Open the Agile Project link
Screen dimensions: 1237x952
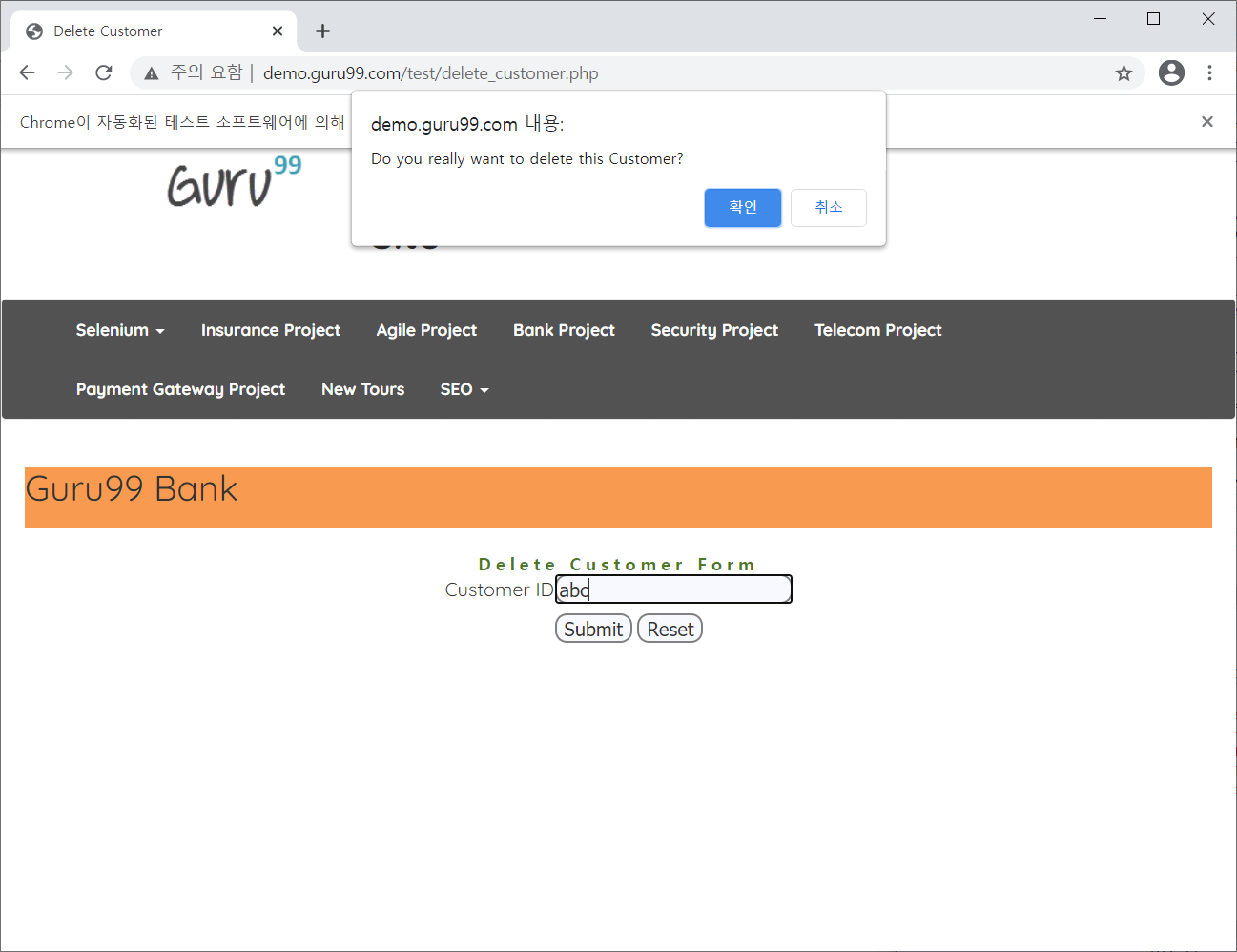[x=426, y=330]
